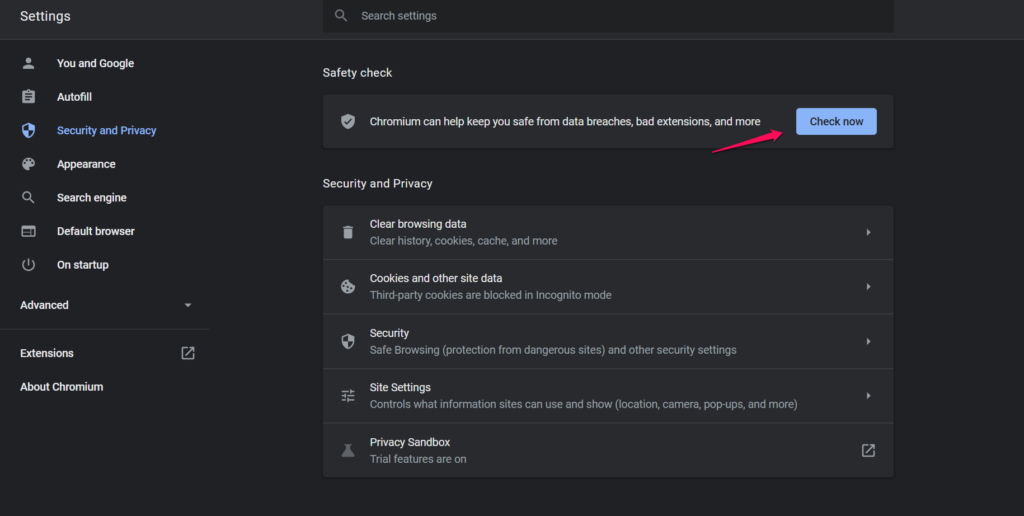Open Cookies and other site data
Screen dimensions: 1024x516
click(x=608, y=287)
